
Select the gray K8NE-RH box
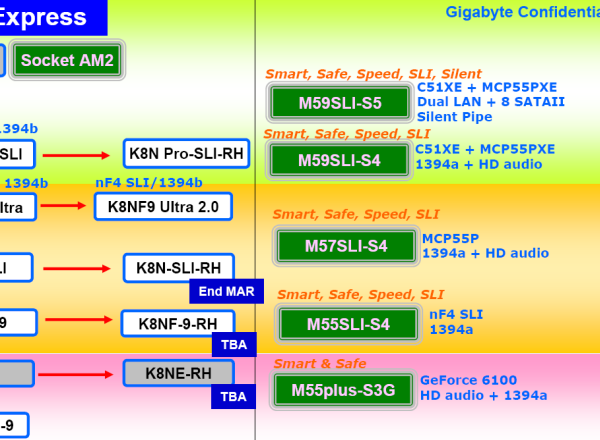click(x=178, y=373)
